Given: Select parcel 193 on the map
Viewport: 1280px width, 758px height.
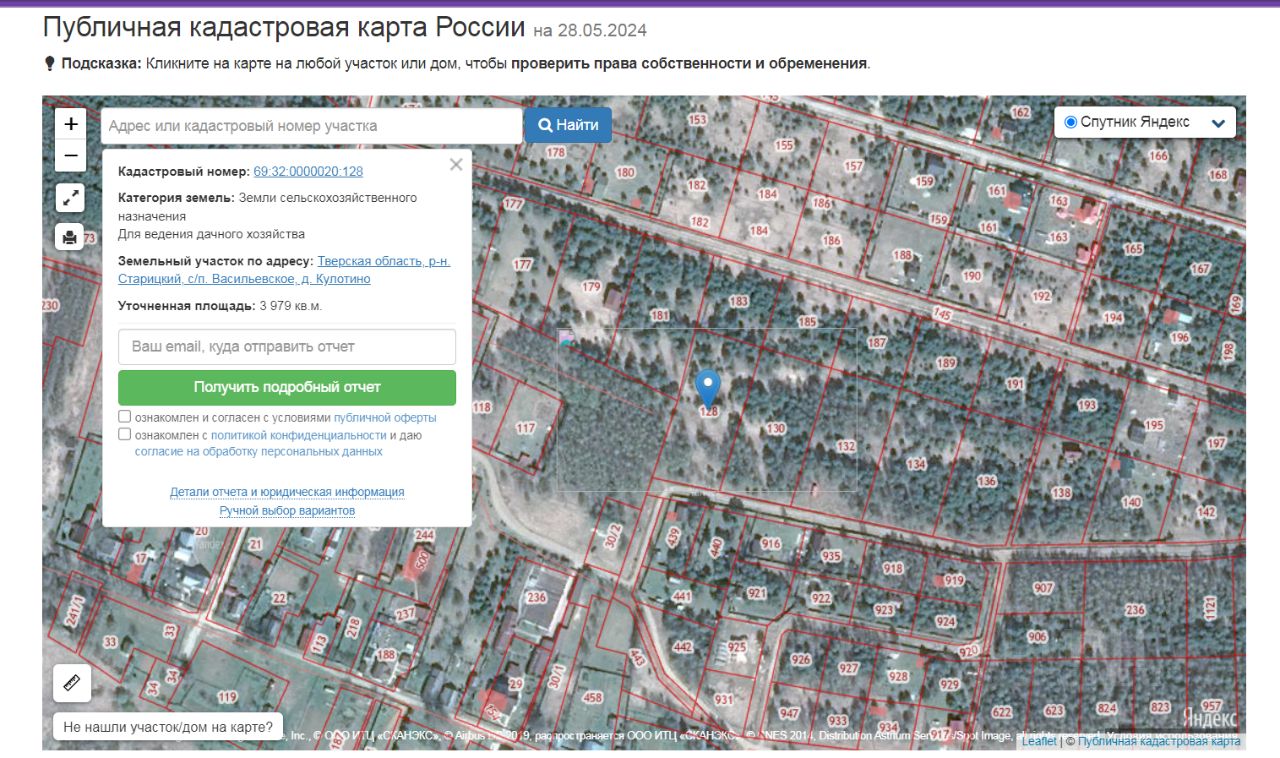Looking at the screenshot, I should pyautogui.click(x=1087, y=406).
